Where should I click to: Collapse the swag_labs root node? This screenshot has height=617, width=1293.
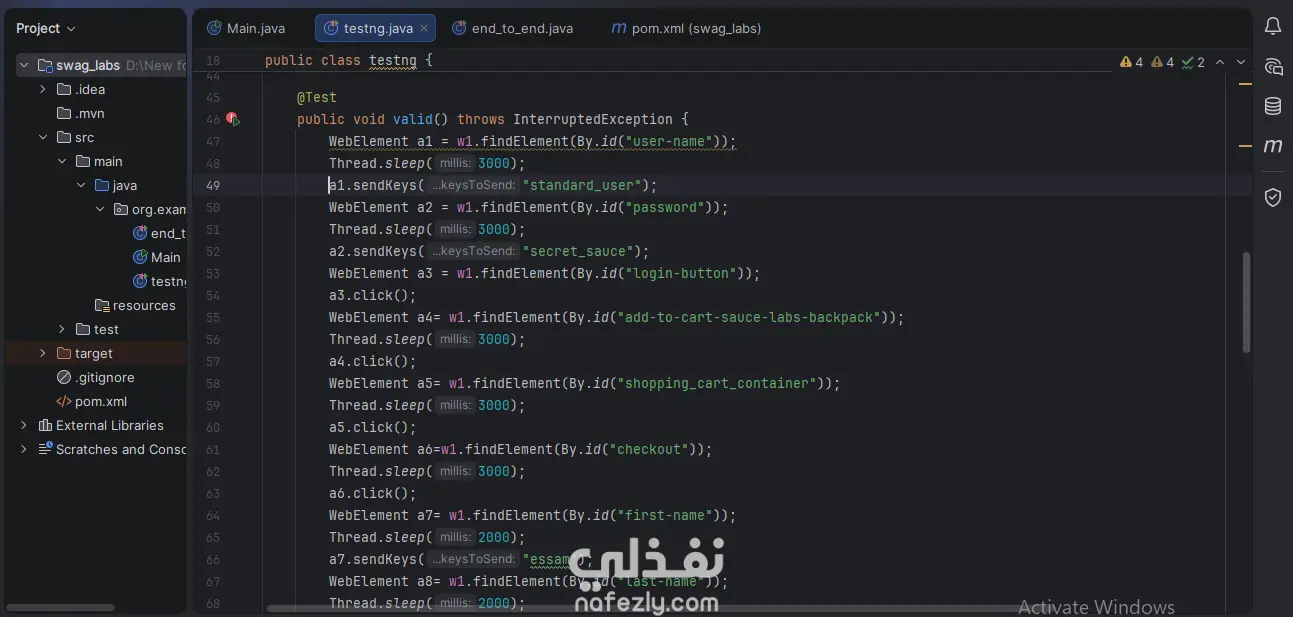(24, 65)
